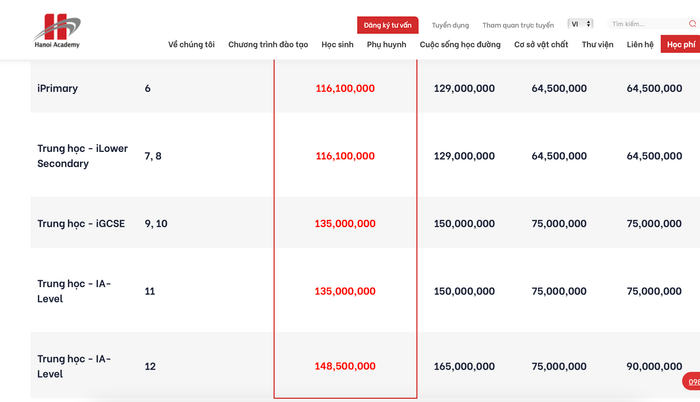Open the VI language dropdown
This screenshot has width=700, height=402.
[580, 24]
